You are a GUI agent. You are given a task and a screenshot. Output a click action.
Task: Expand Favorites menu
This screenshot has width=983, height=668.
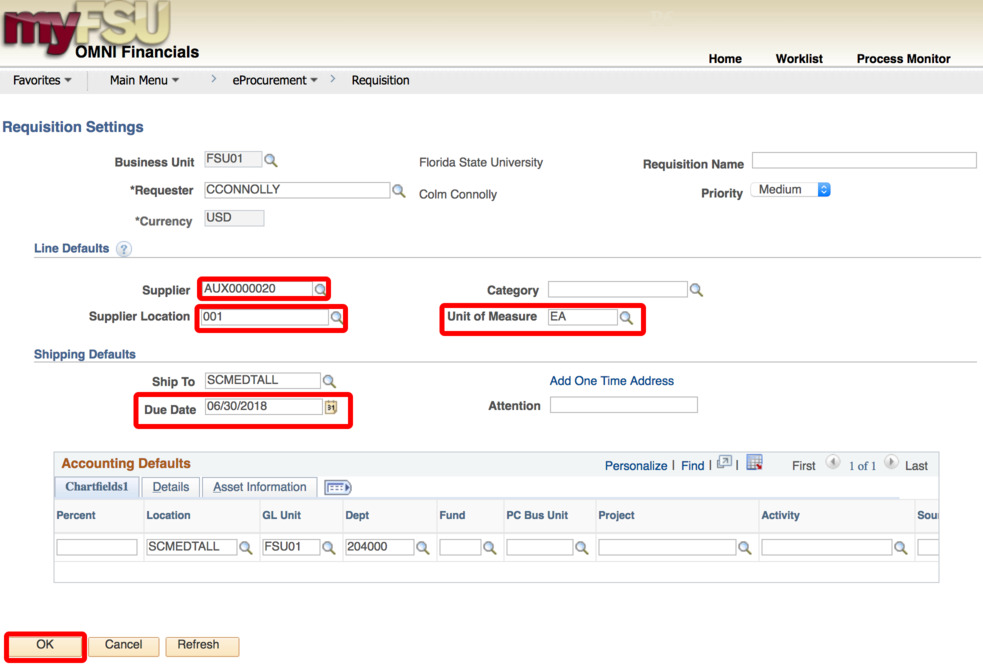coord(42,80)
